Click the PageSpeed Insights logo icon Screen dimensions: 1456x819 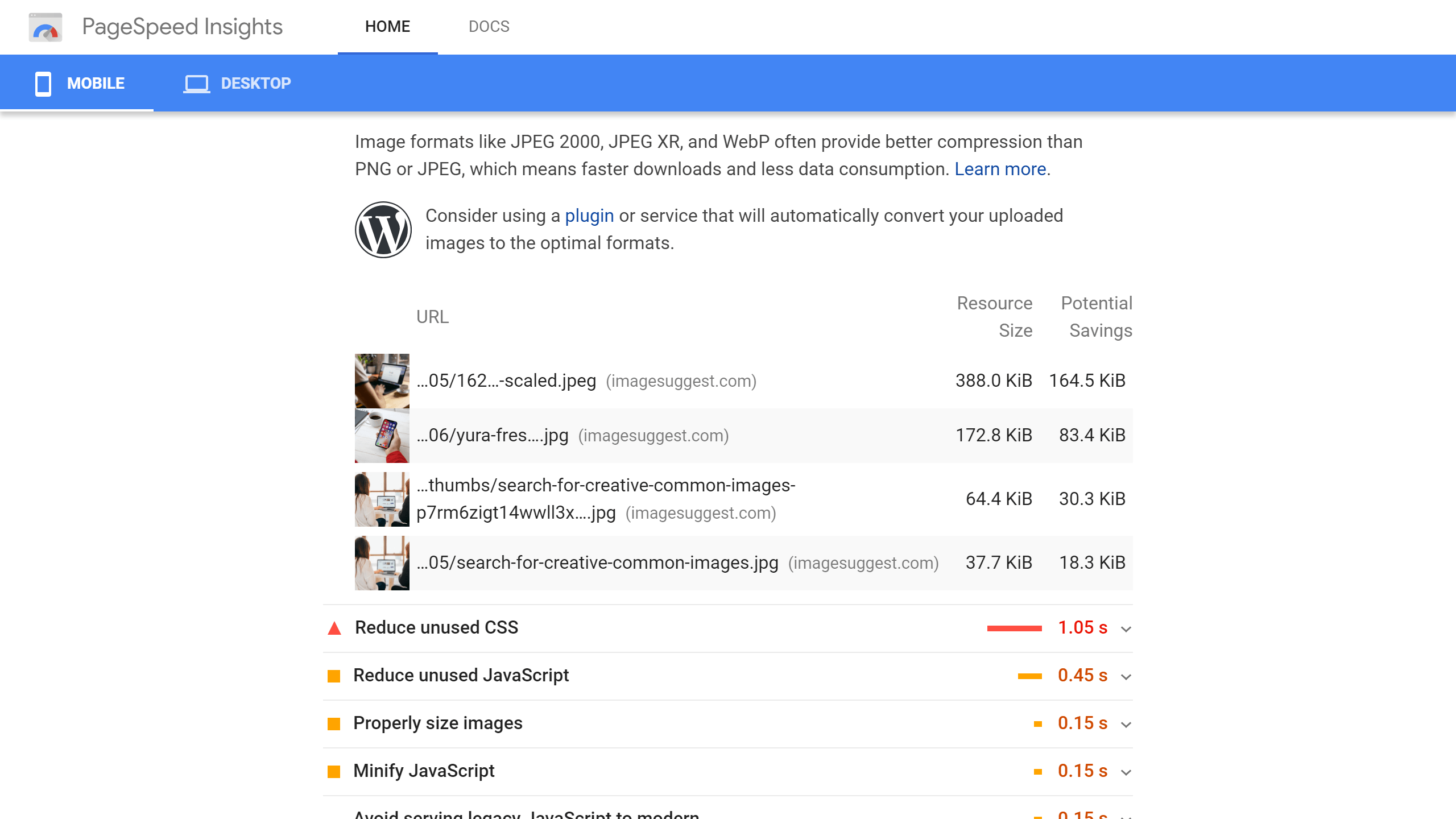(44, 26)
